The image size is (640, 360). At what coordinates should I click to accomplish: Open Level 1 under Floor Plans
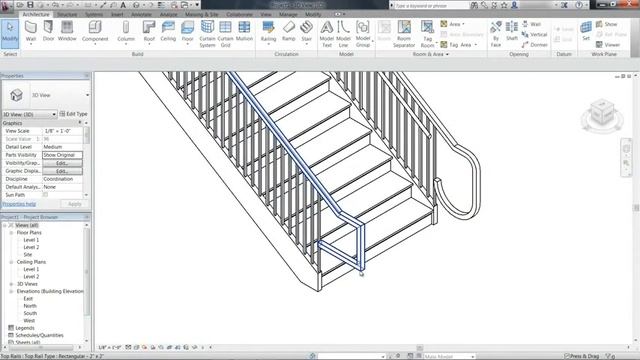click(x=31, y=240)
